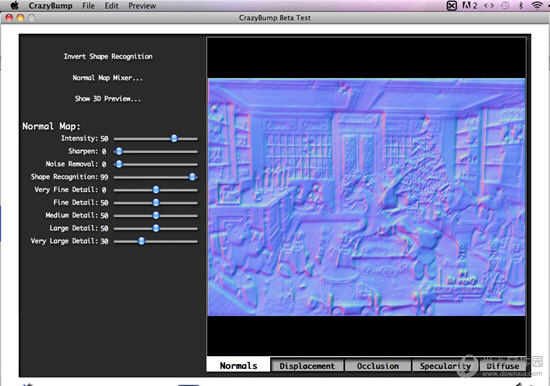Click the Noise Removal: 0 label
550x386 pixels.
[x=76, y=164]
